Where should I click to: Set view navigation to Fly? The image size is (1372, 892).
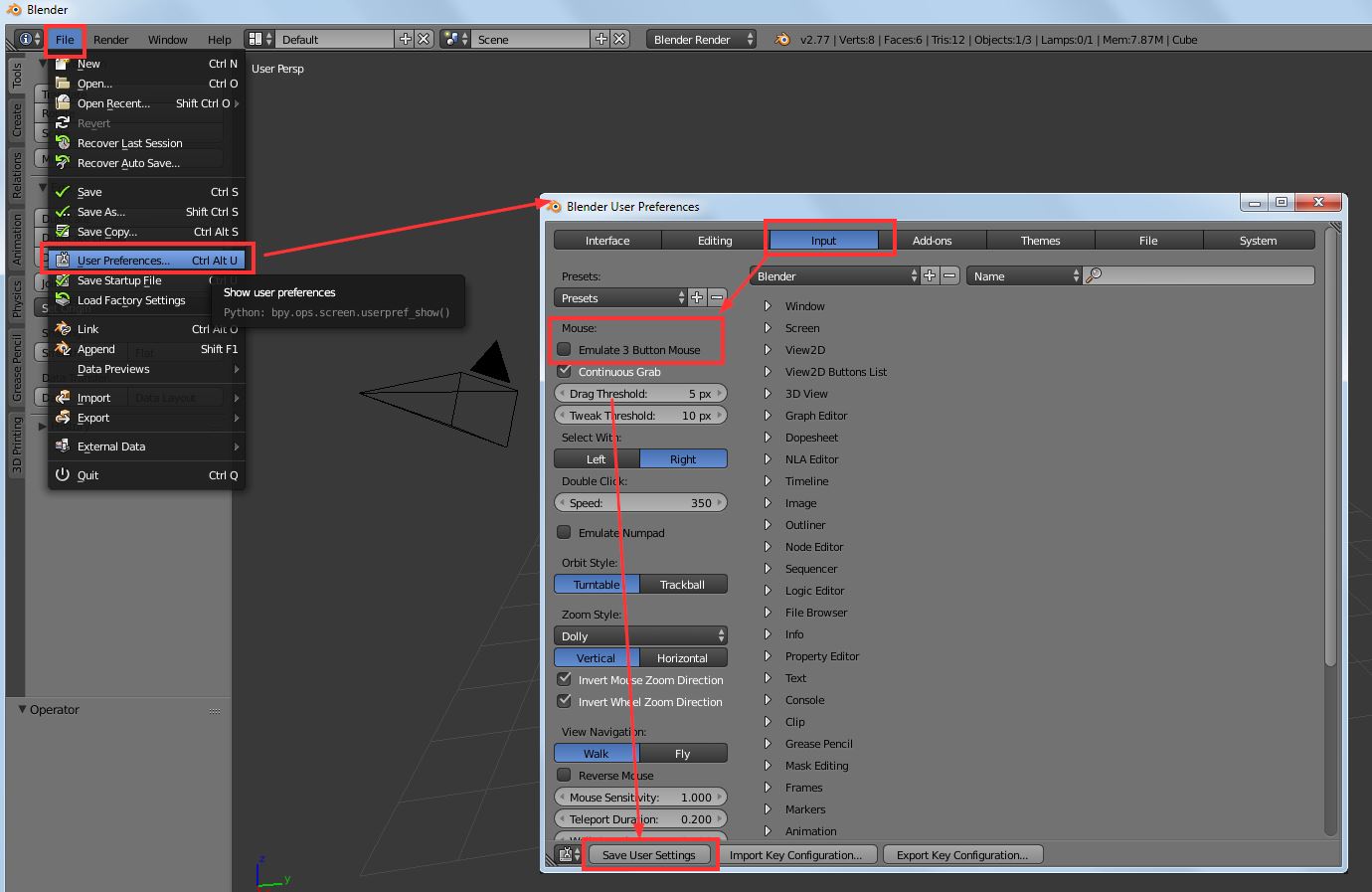point(683,753)
